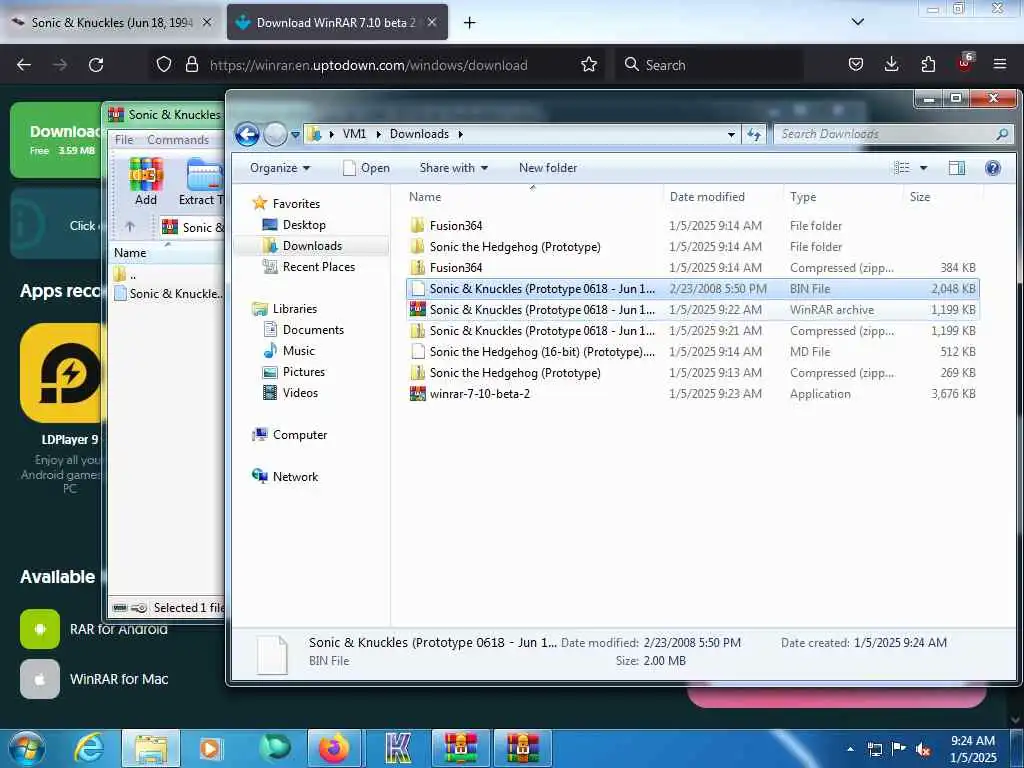Select Downloads in the navigation pane

pyautogui.click(x=312, y=246)
